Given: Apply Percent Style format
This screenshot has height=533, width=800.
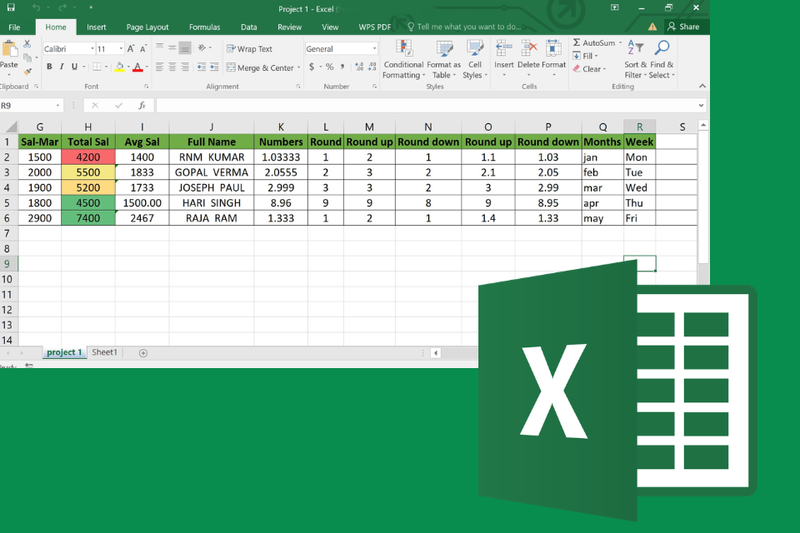Looking at the screenshot, I should (330, 67).
